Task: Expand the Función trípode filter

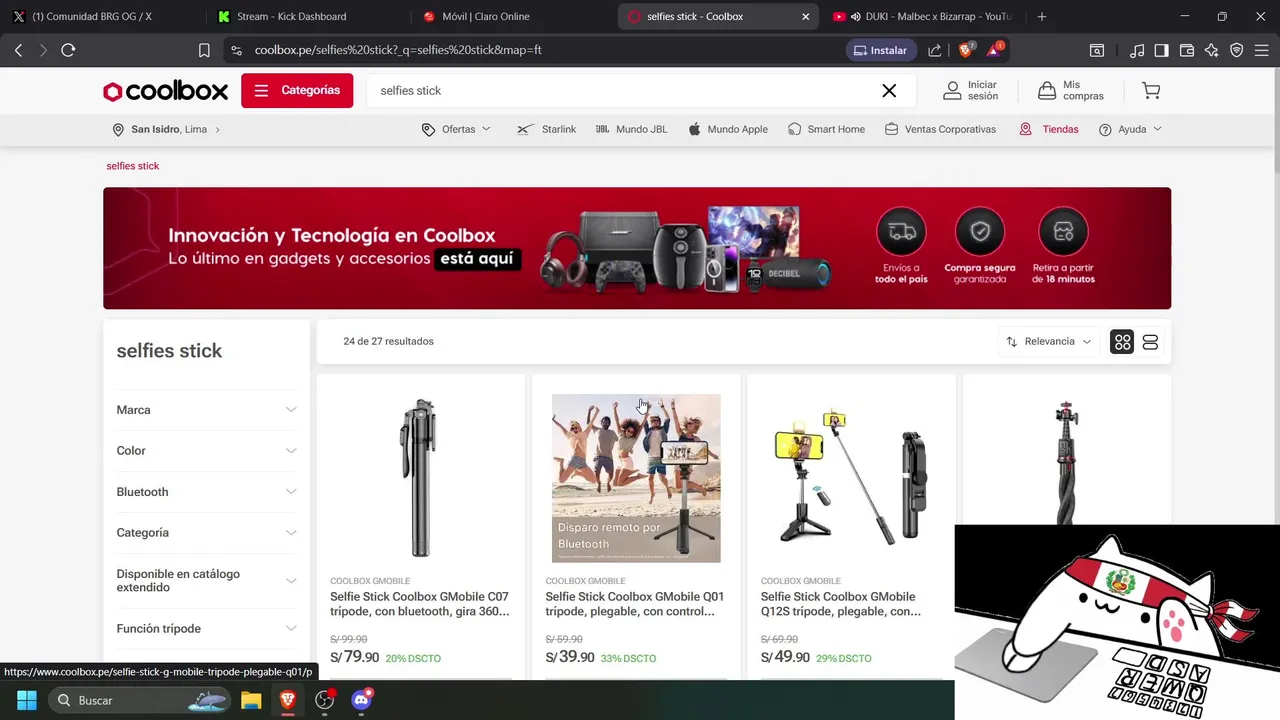Action: [x=206, y=629]
